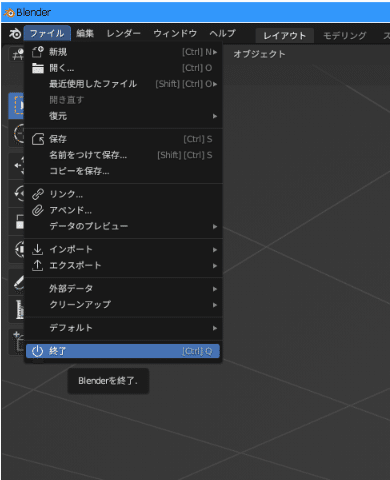Open the 編集 menu

[85, 34]
